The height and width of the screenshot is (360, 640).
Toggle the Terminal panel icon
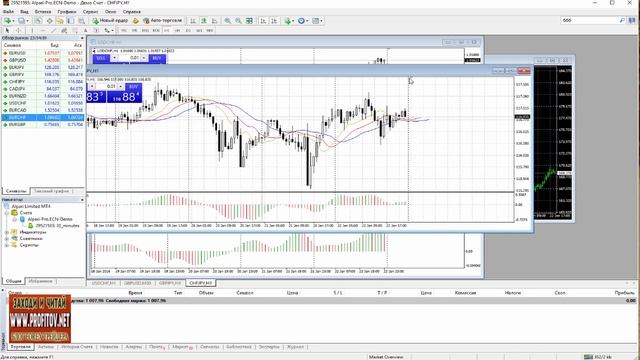click(71, 20)
